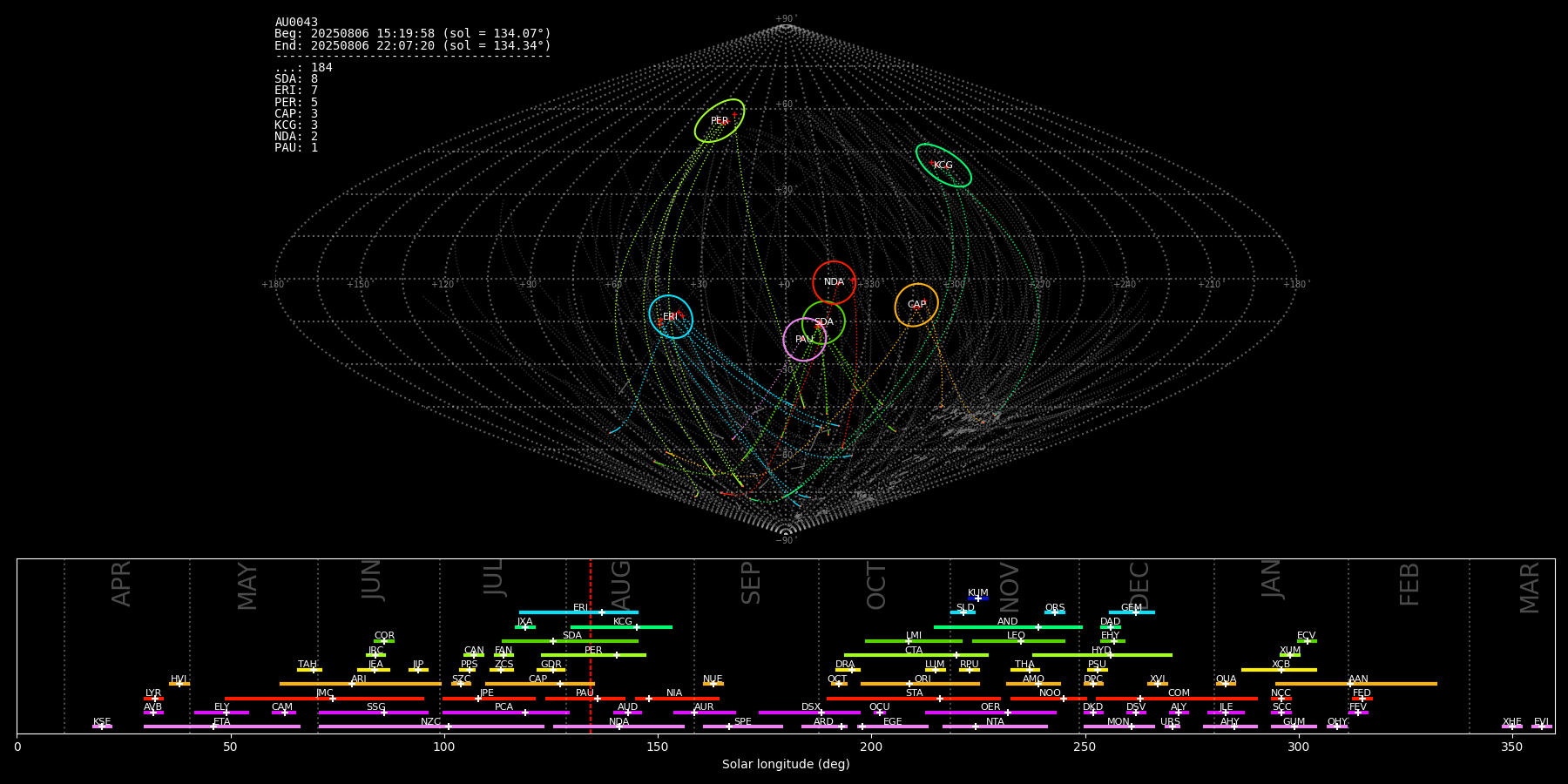1568x784 pixels.
Task: Click the green SDA radiant circle on map
Action: [x=823, y=322]
